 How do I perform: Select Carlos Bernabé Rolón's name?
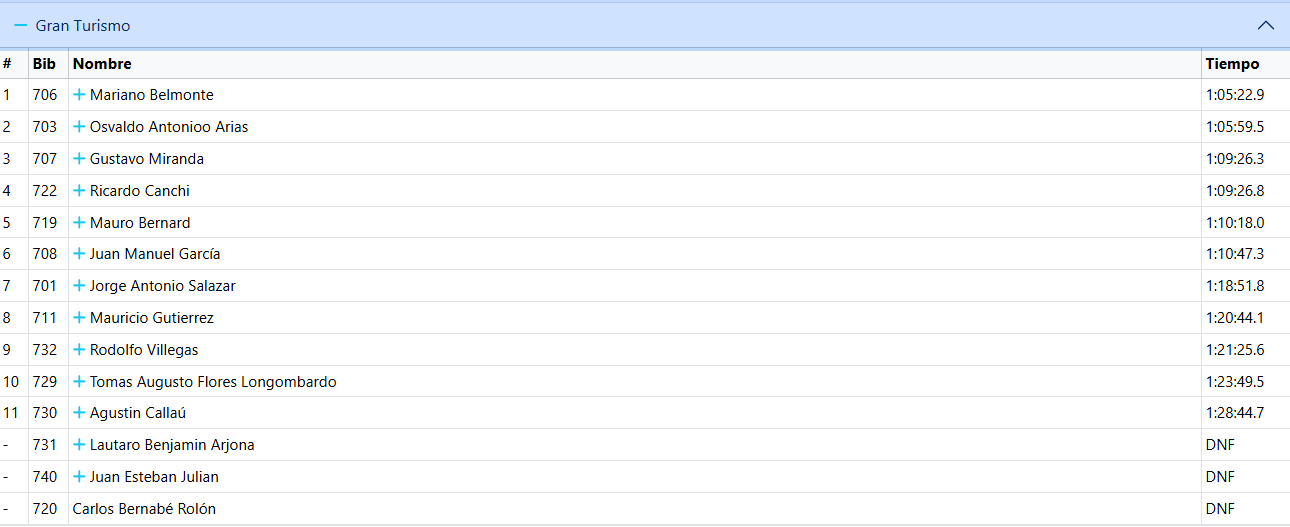pos(144,509)
